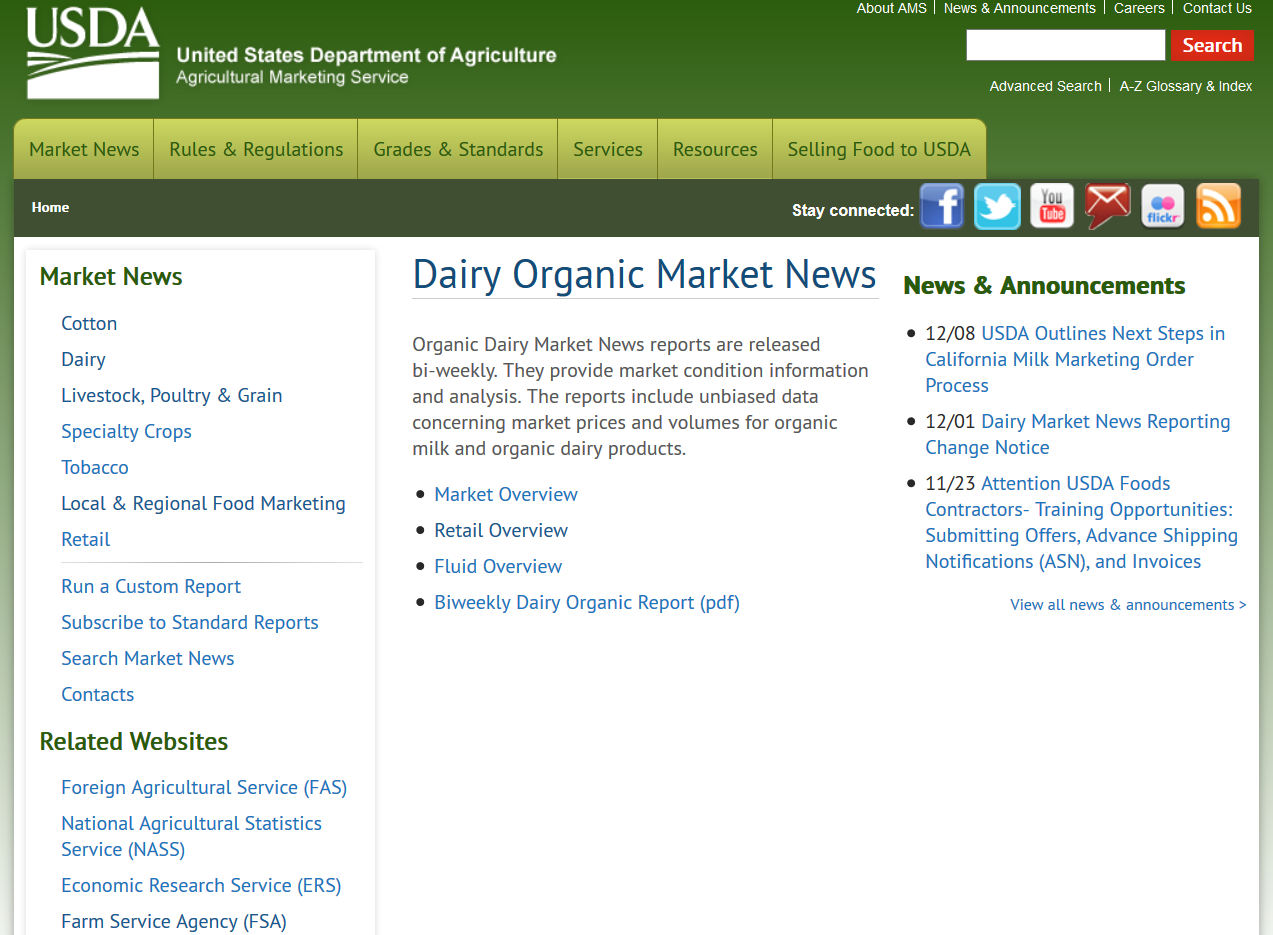Click Subscribe to Standard Reports
The width and height of the screenshot is (1273, 935).
click(190, 622)
